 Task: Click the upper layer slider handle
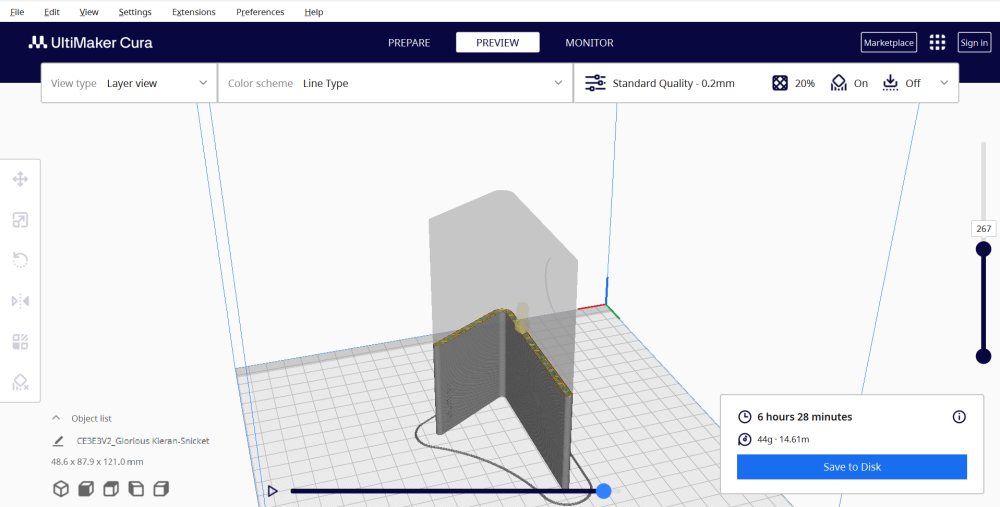983,249
